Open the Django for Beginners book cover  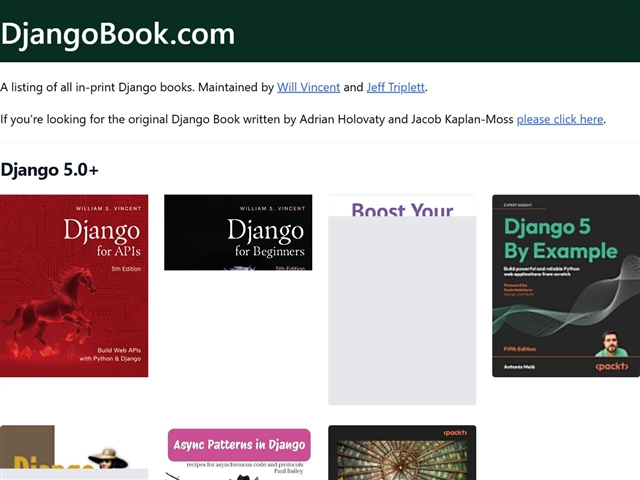tap(238, 232)
